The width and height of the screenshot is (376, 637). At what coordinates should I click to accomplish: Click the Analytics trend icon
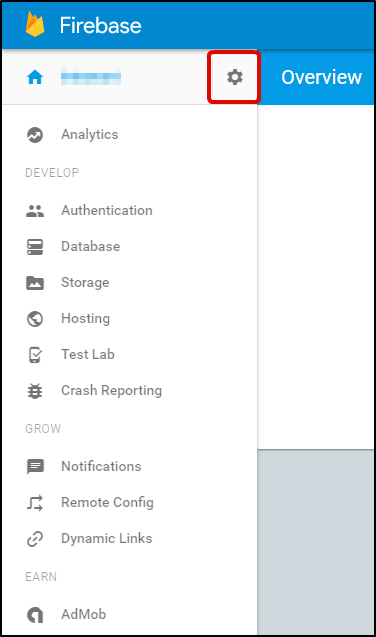35,135
